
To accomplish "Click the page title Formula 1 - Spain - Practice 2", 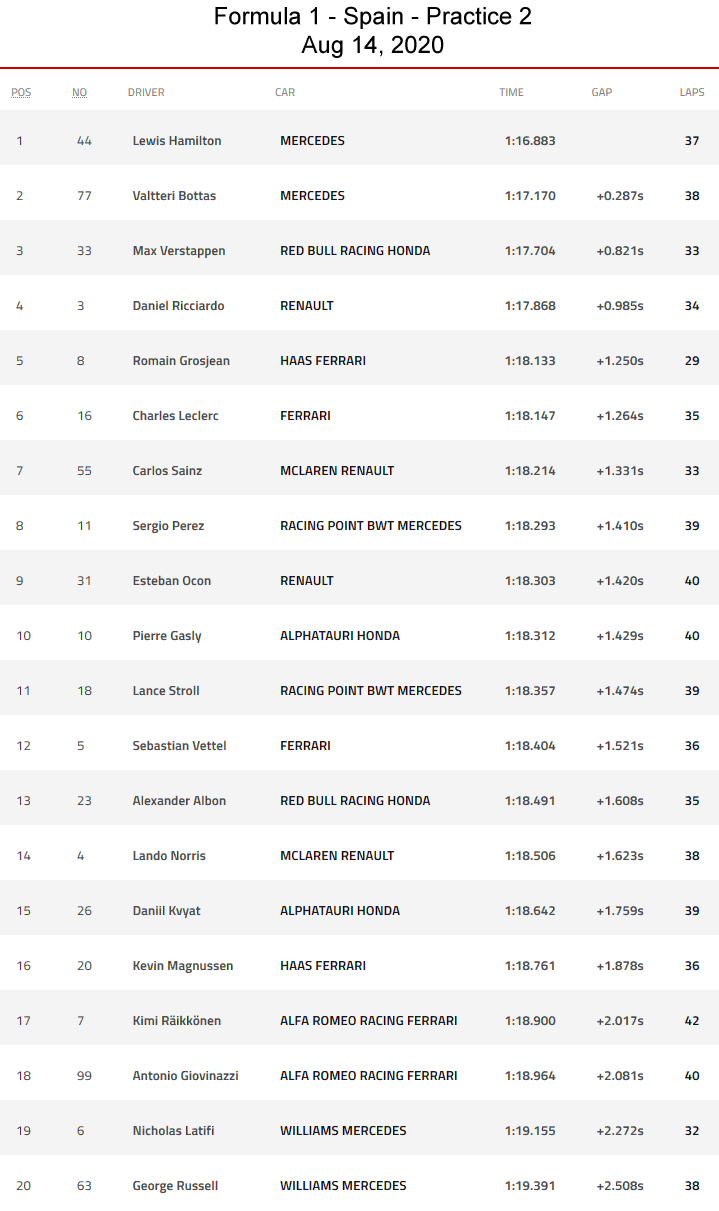I will 373,17.
